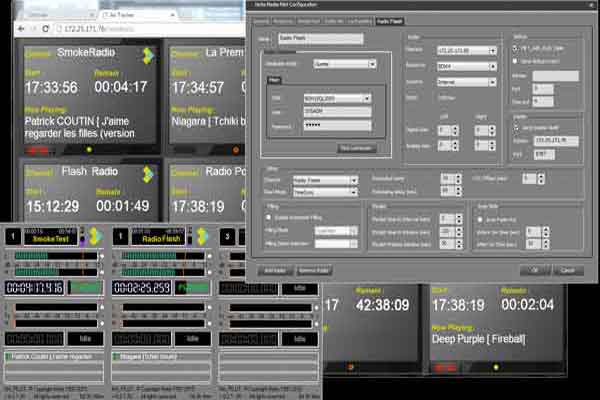Image resolution: width=600 pixels, height=400 pixels.
Task: Click the SmokeRadio channel title
Action: pos(86,52)
